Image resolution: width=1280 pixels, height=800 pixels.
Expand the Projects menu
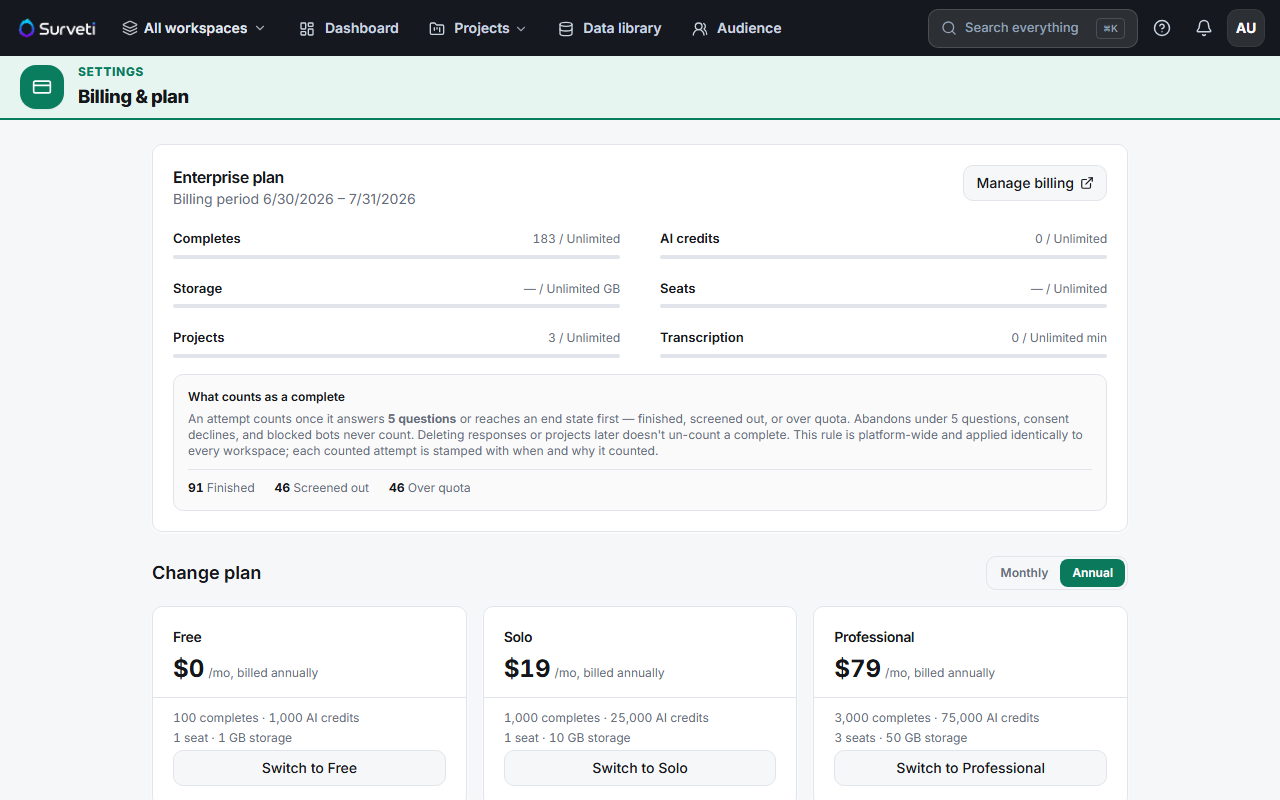point(477,28)
